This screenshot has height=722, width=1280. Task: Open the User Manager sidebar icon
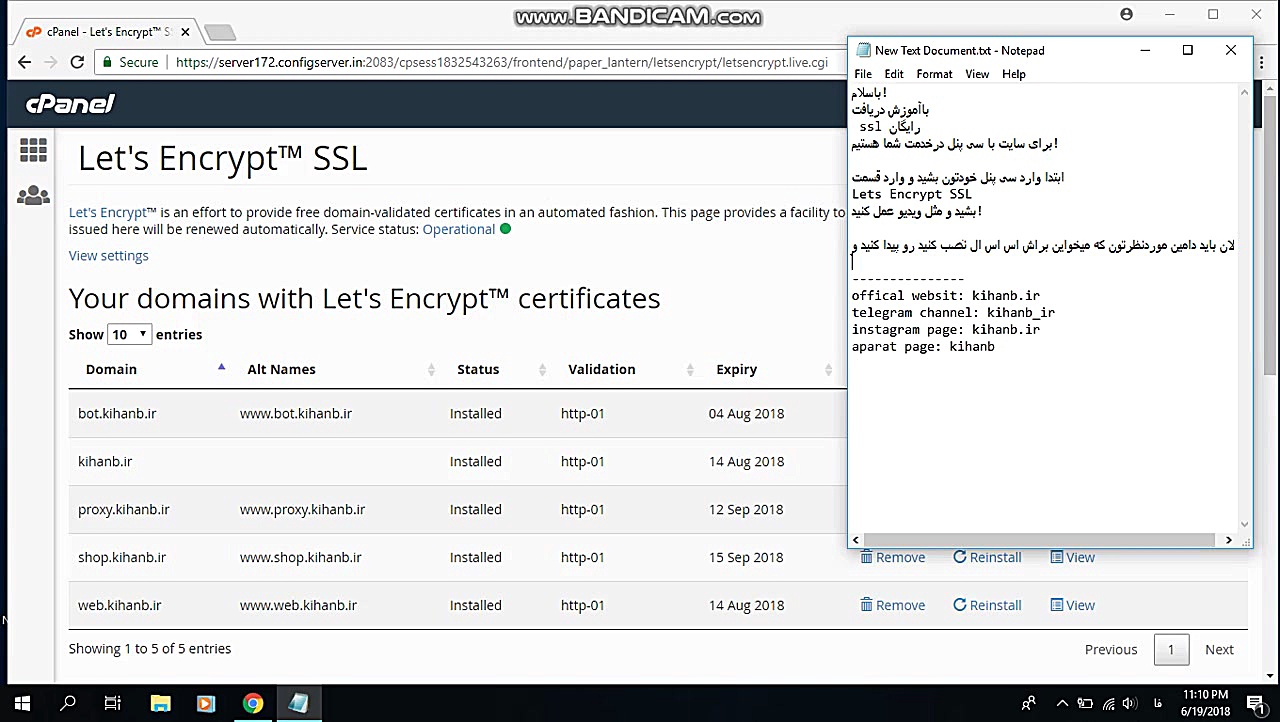[33, 196]
